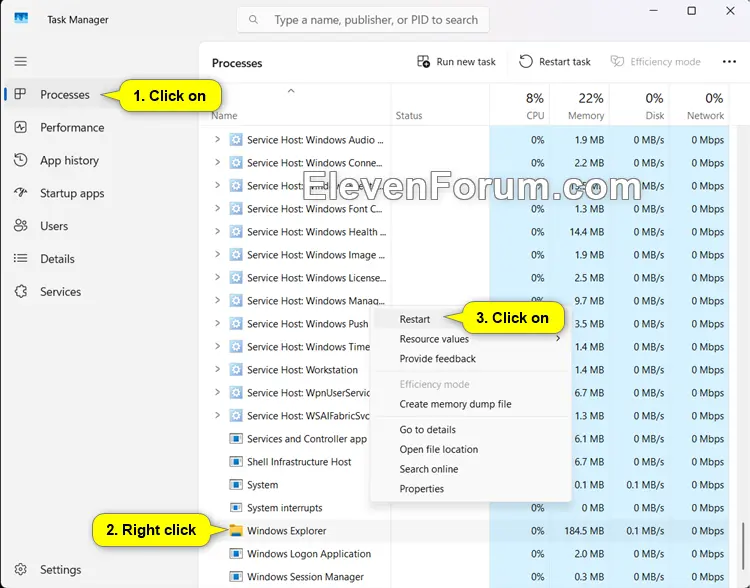
Task: Click the vertical scrollbar thumb of process list
Action: point(742,544)
